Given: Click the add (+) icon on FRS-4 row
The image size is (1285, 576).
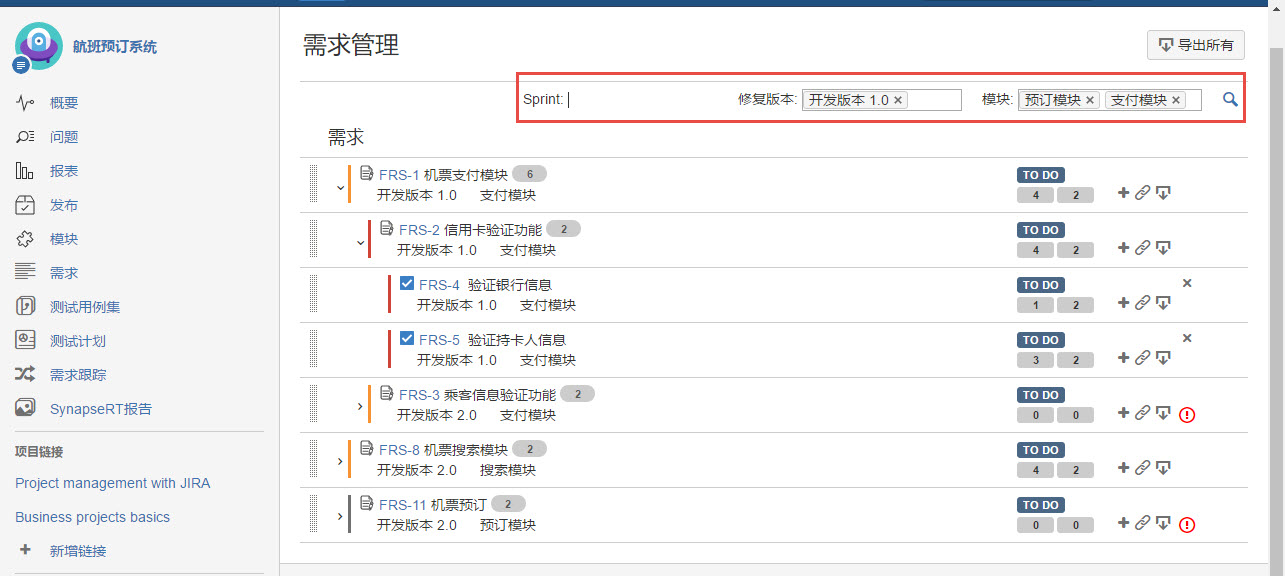Looking at the screenshot, I should [x=1123, y=303].
